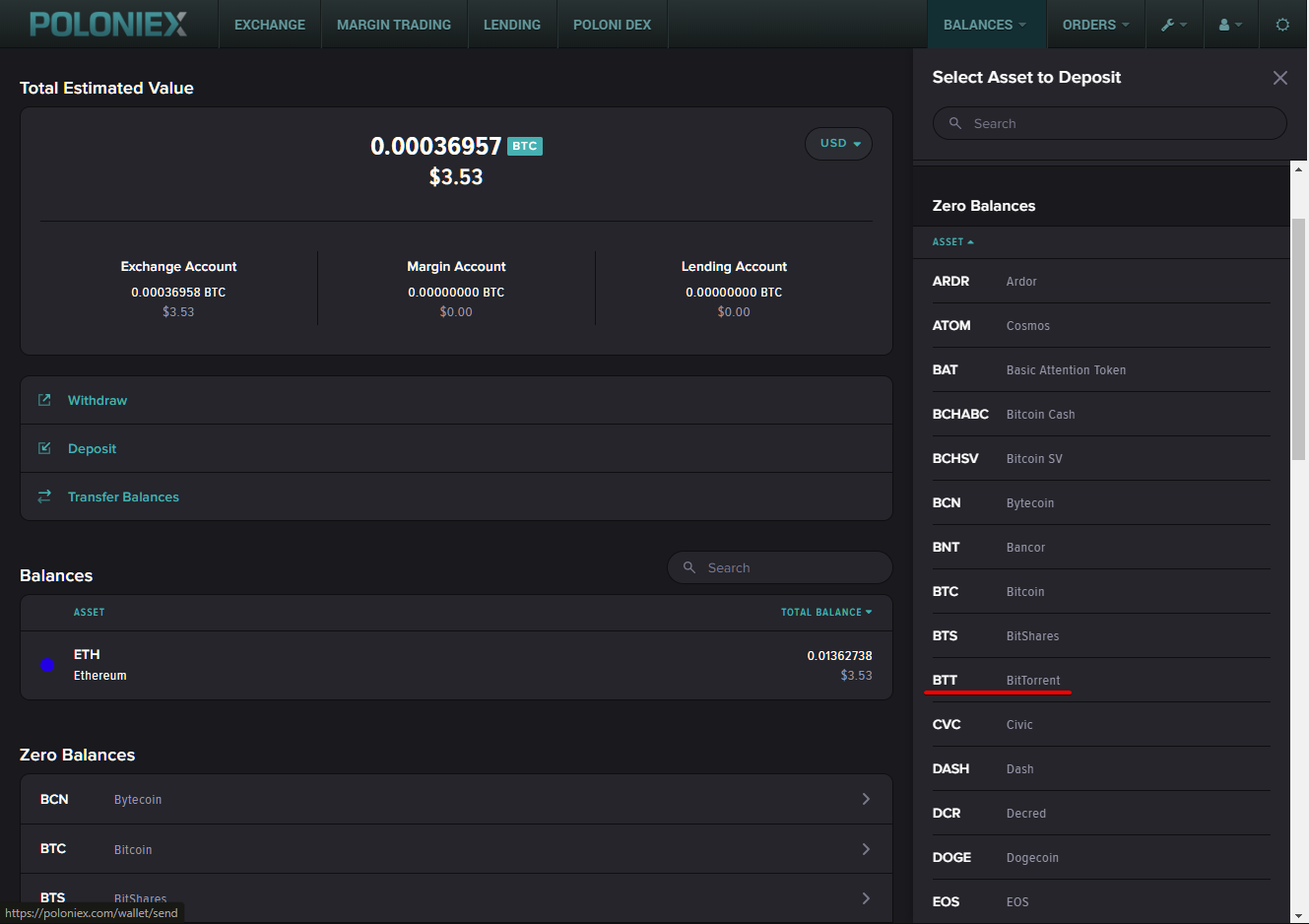
Task: Close the Select Asset to Deposit panel
Action: (1280, 78)
